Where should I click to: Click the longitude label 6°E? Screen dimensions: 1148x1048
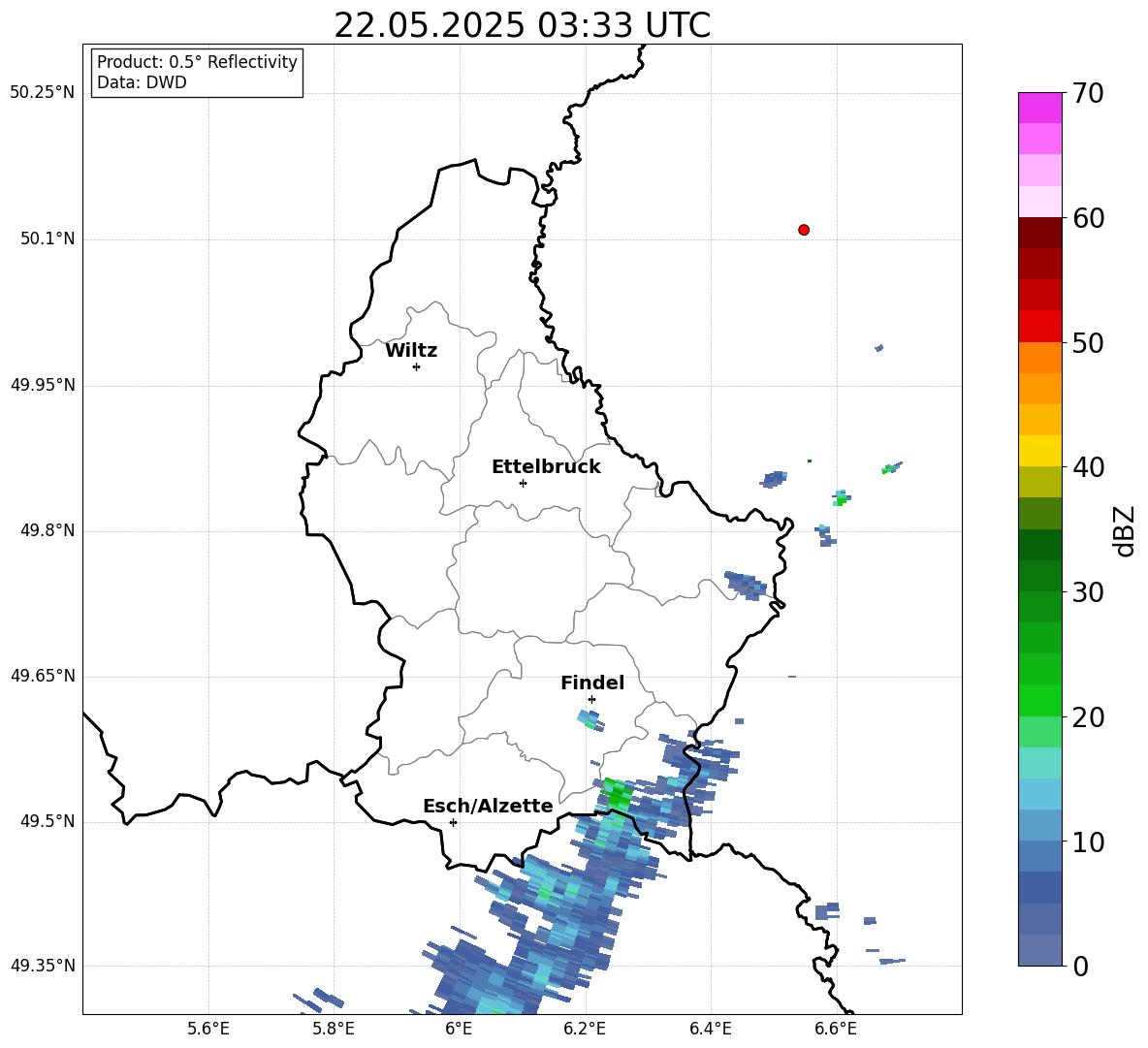pyautogui.click(x=459, y=1029)
